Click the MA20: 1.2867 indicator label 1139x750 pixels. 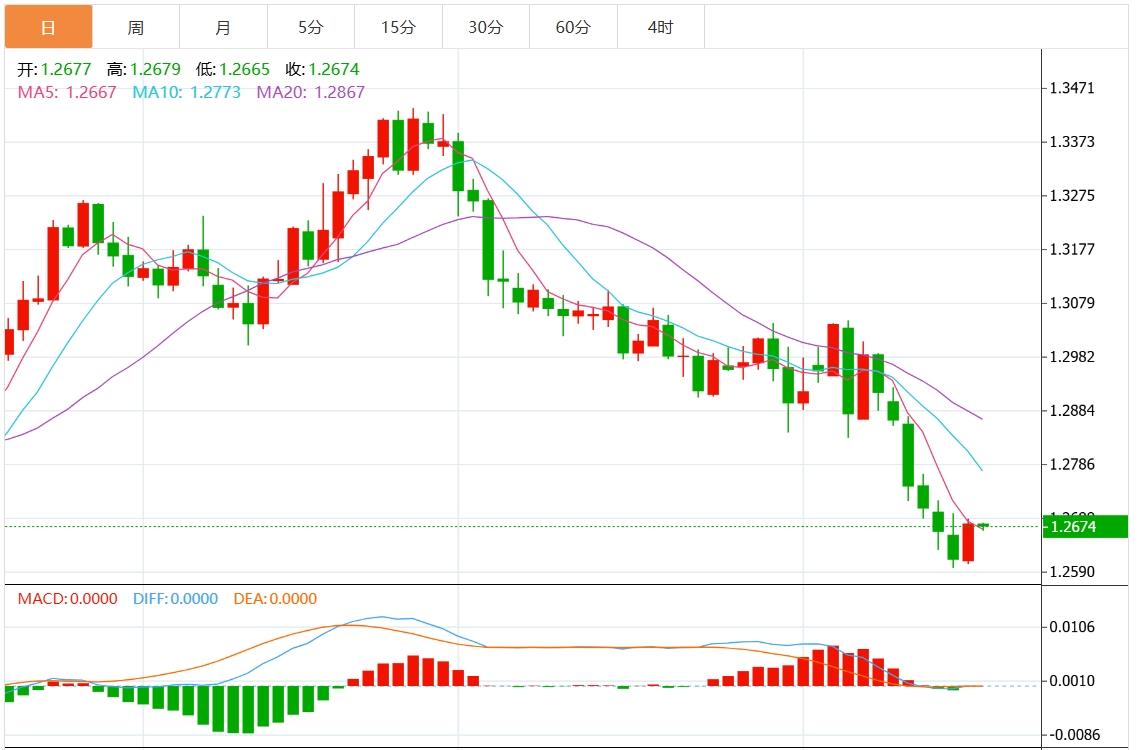[x=311, y=92]
